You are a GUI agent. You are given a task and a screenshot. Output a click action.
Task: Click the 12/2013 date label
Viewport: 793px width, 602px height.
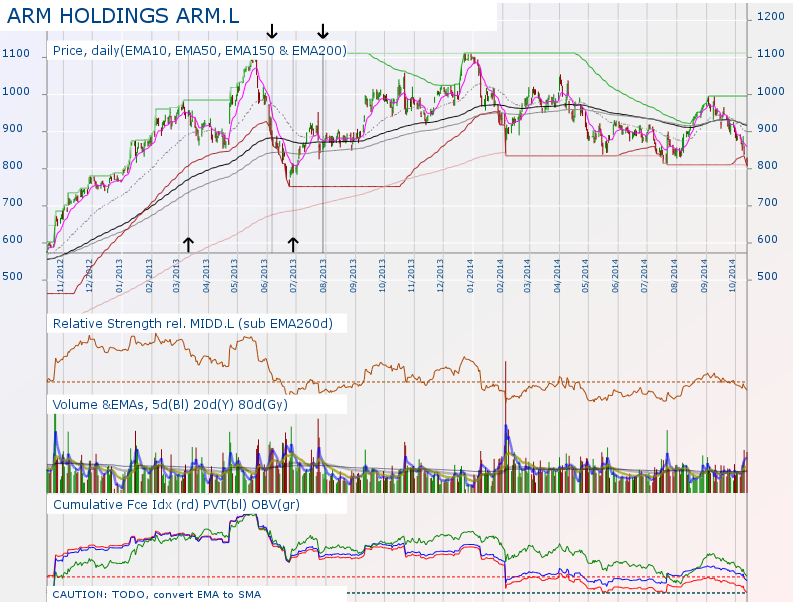(440, 276)
